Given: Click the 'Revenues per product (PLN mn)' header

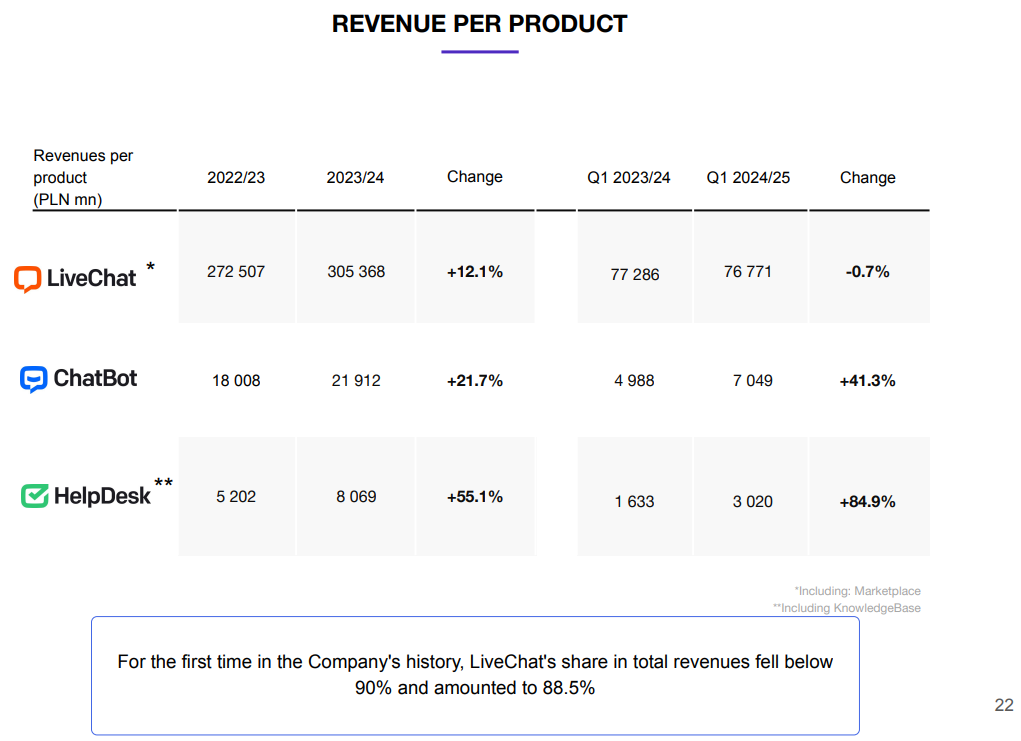Looking at the screenshot, I should 83,177.
